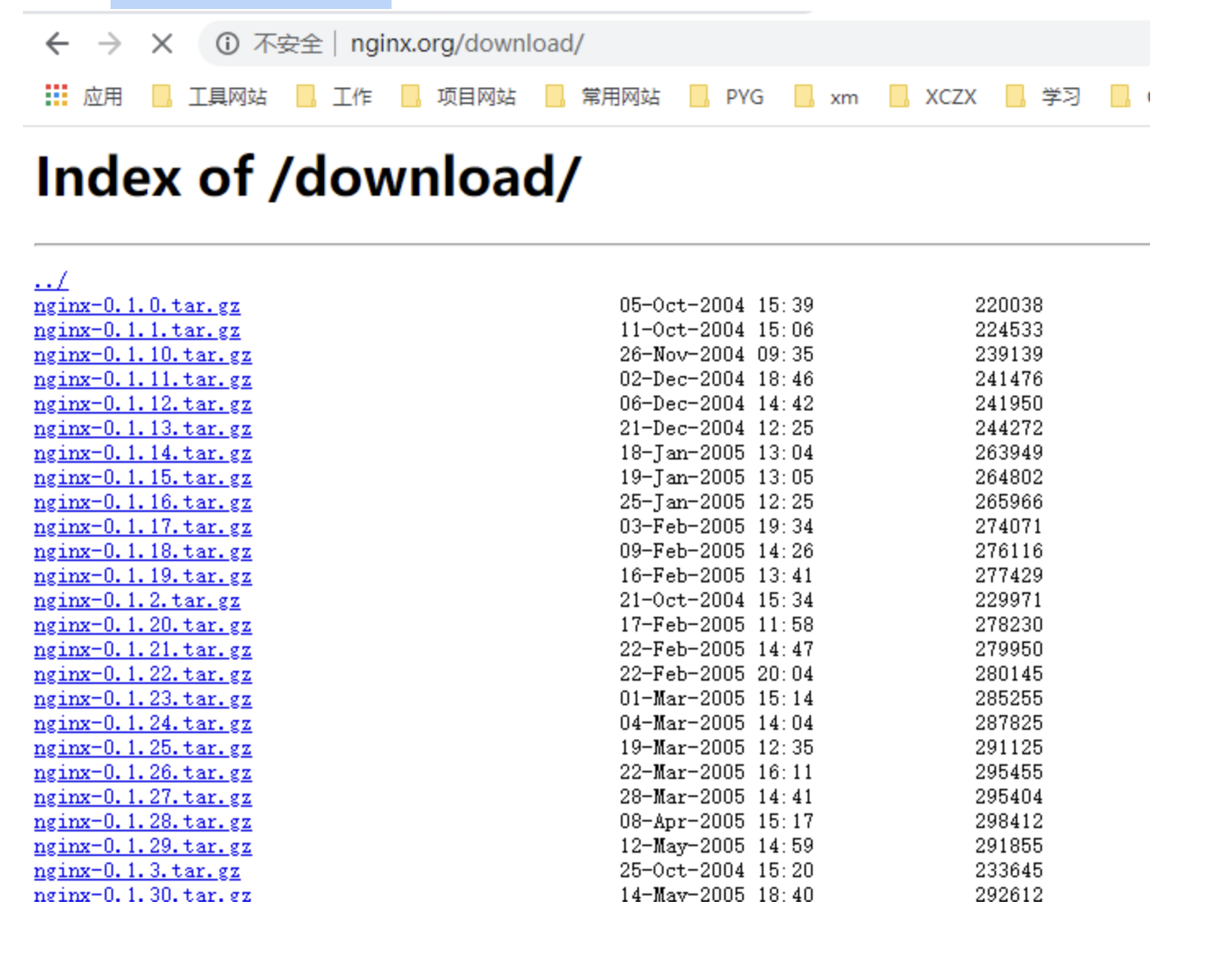Download nginx-0.1.27.tar.gz
Image resolution: width=1232 pixels, height=978 pixels.
coord(143,797)
